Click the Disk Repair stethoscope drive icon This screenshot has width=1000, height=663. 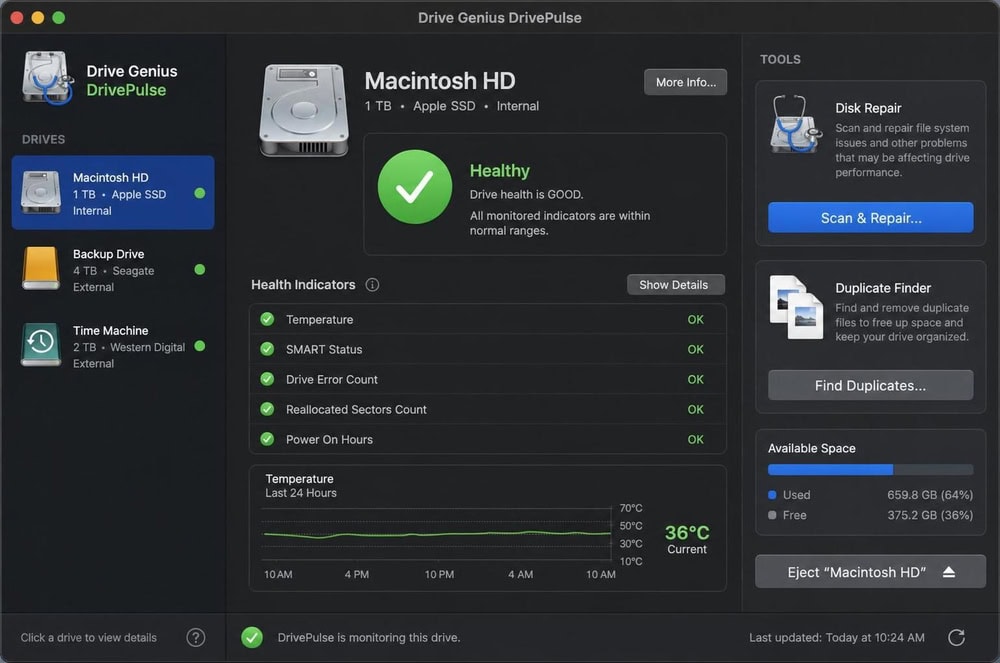tap(795, 124)
